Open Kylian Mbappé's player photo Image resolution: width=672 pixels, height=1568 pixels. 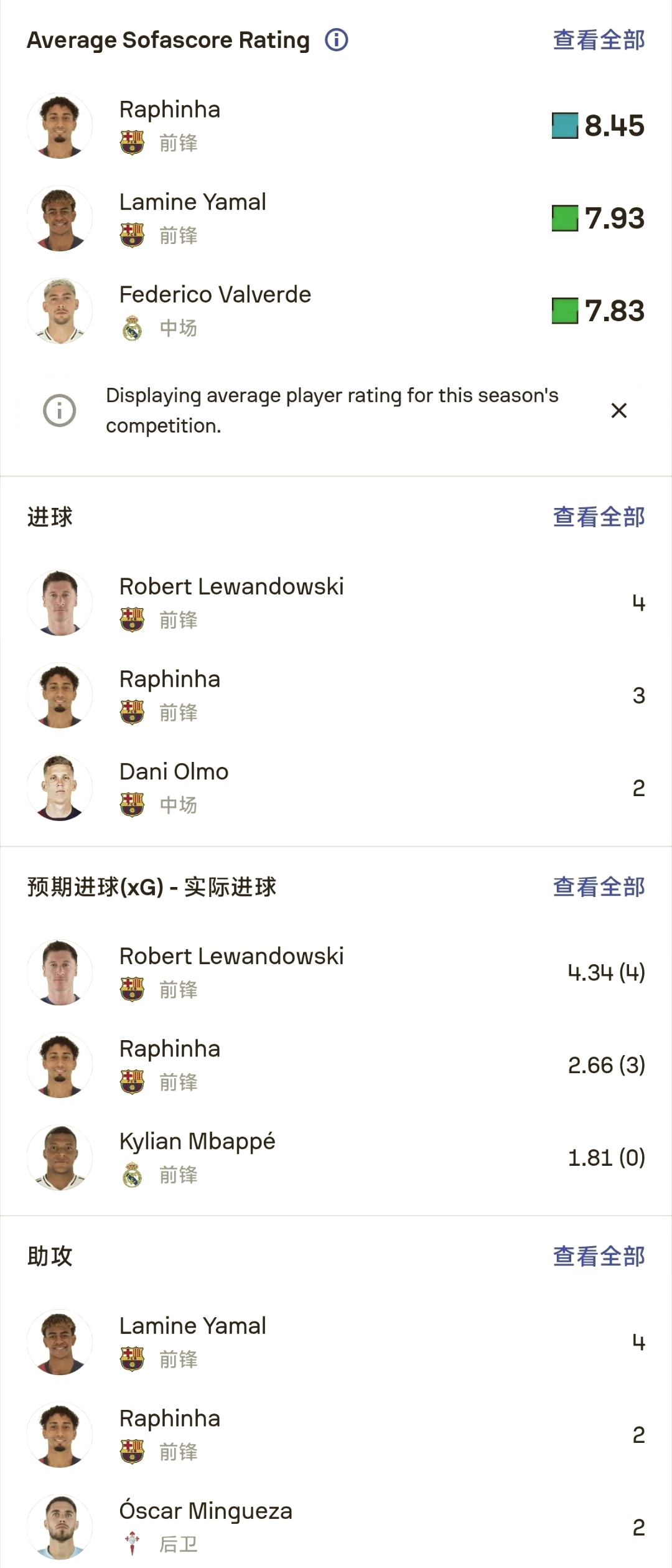(x=60, y=1158)
